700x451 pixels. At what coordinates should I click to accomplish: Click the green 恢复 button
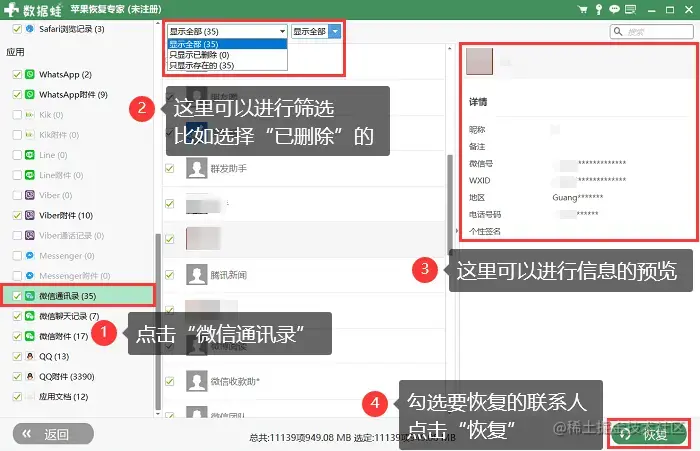pyautogui.click(x=648, y=434)
